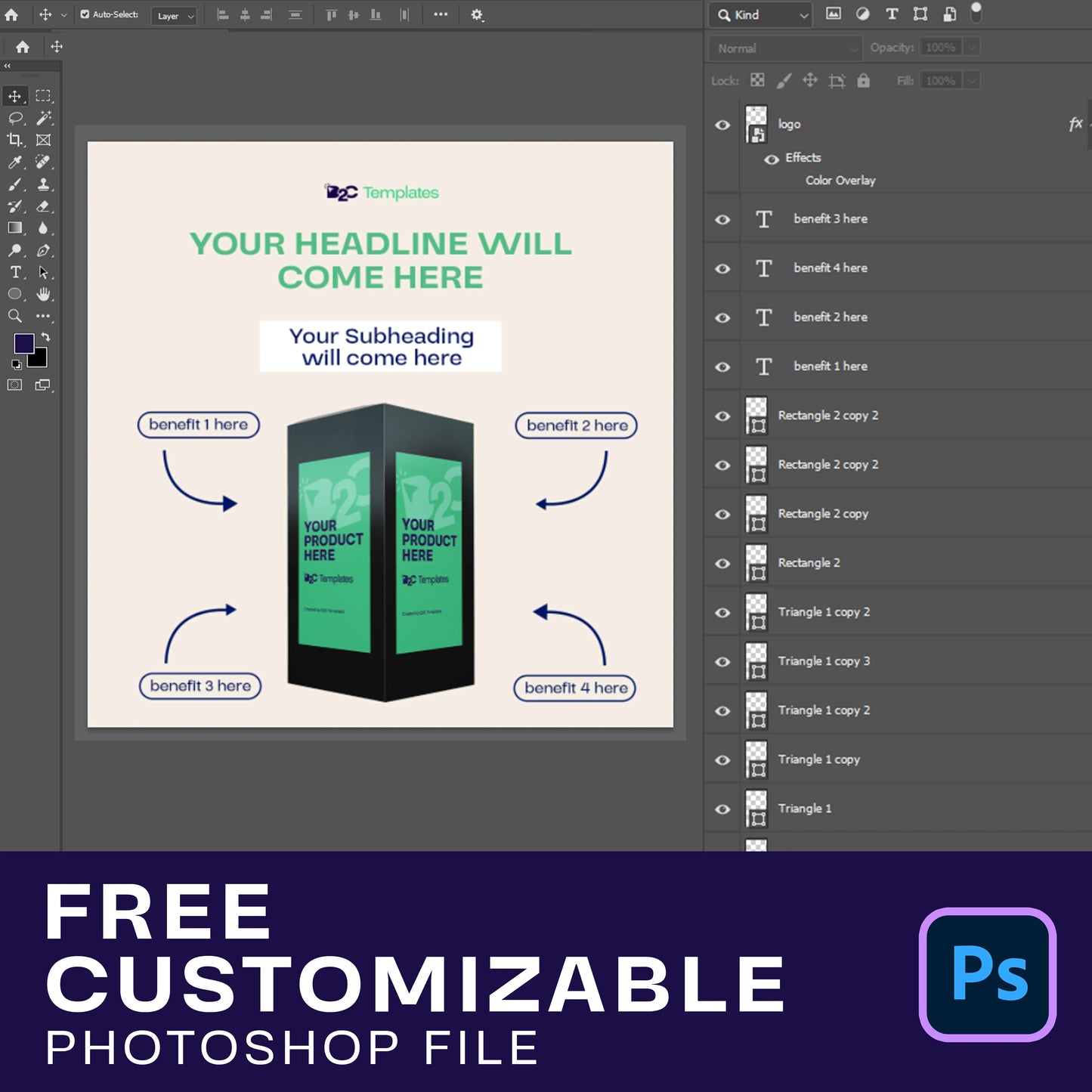Click the Opacity value field

[941, 48]
